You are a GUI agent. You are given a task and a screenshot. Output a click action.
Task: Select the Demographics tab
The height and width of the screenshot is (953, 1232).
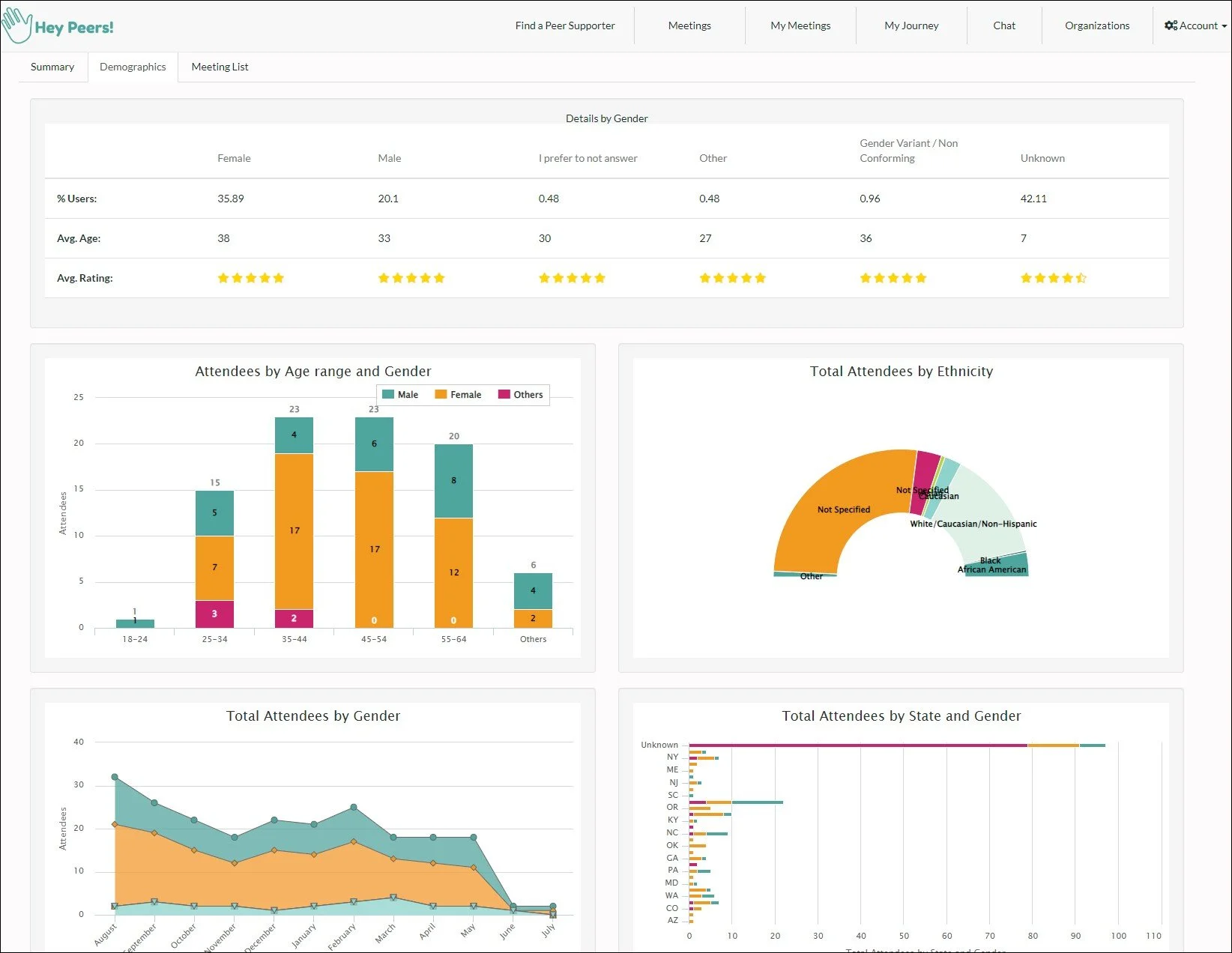[x=133, y=67]
